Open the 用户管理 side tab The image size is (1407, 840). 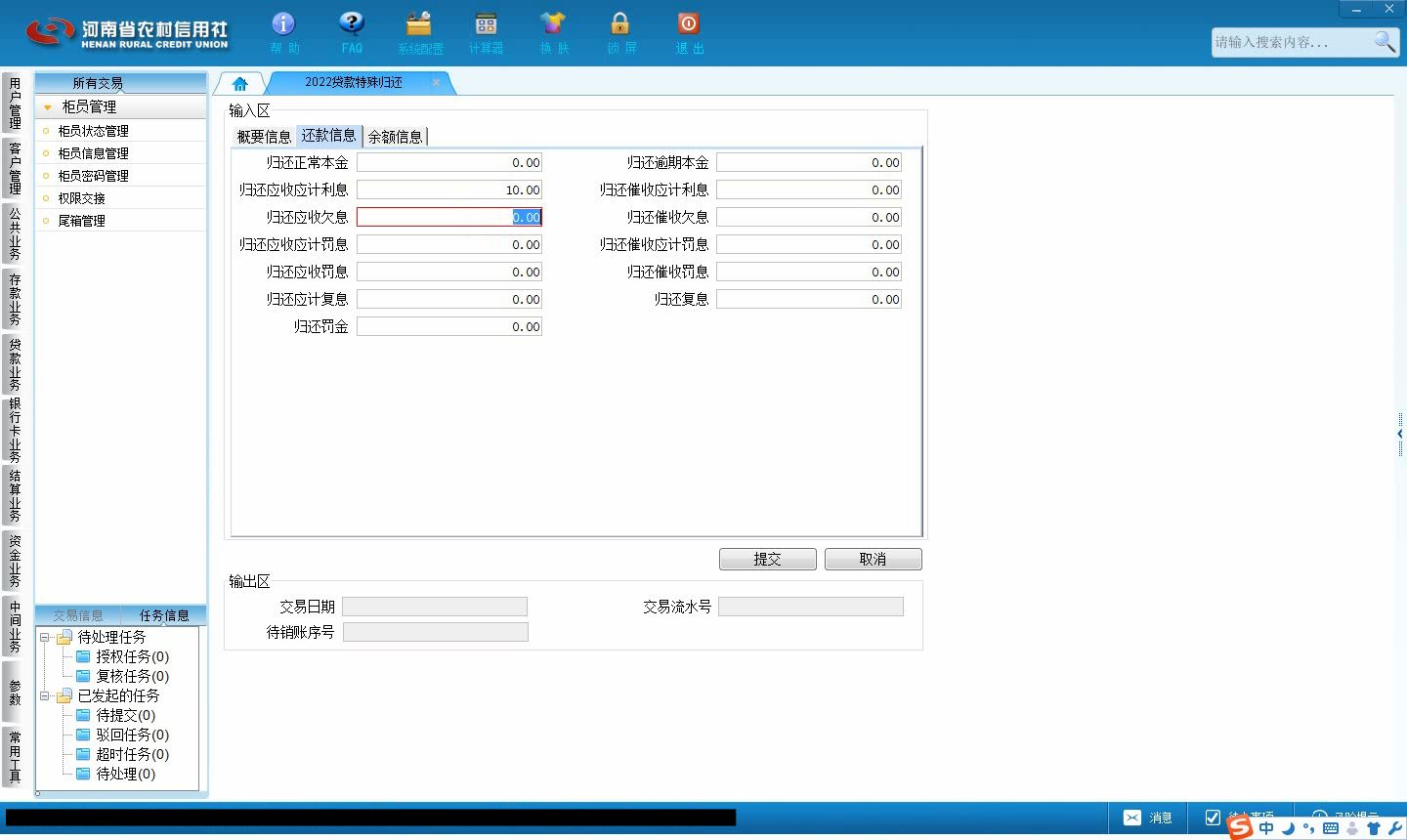point(14,103)
